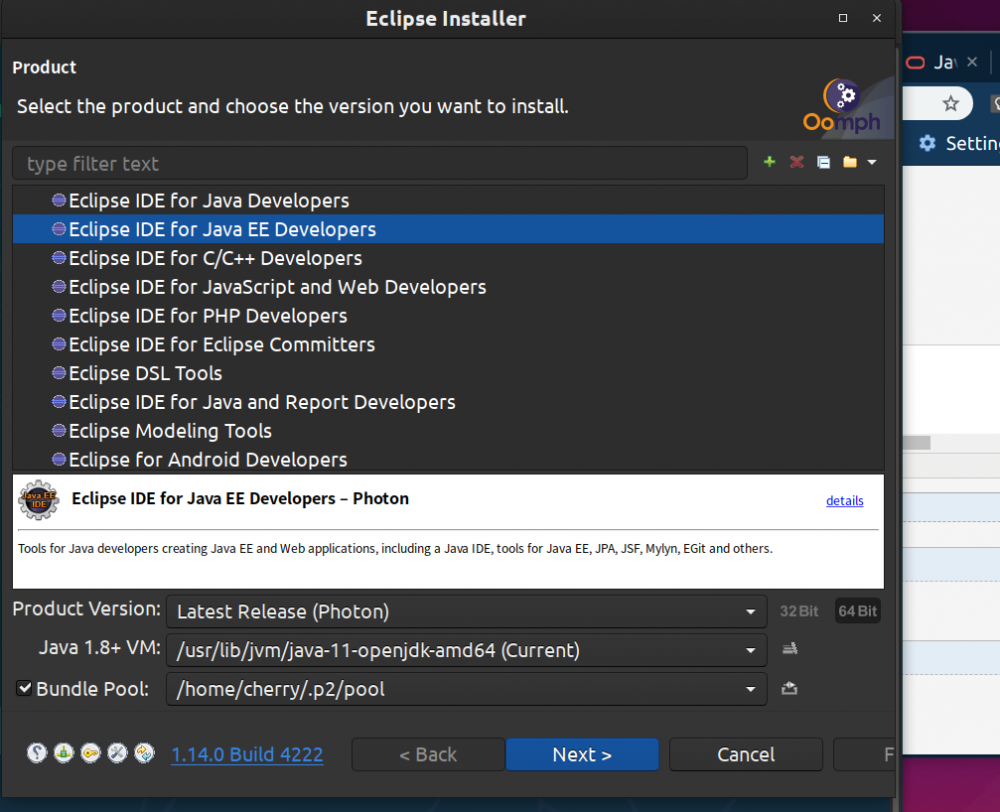Select Eclipse IDE for PHP Developers
1000x812 pixels.
[207, 315]
